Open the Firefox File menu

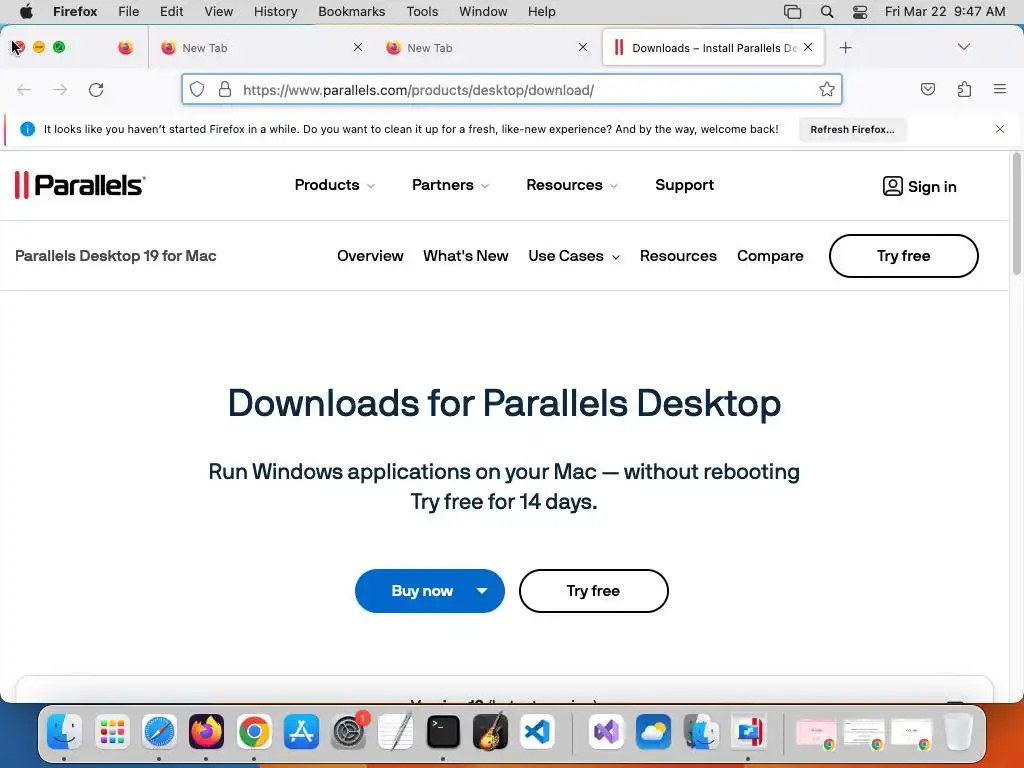tap(128, 12)
